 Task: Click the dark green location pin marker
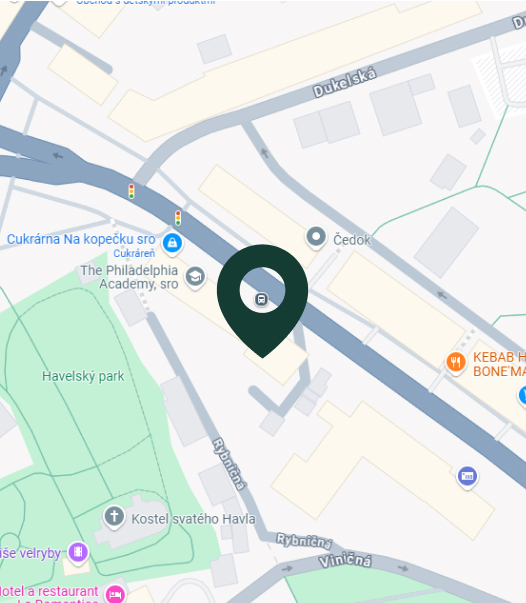click(262, 300)
